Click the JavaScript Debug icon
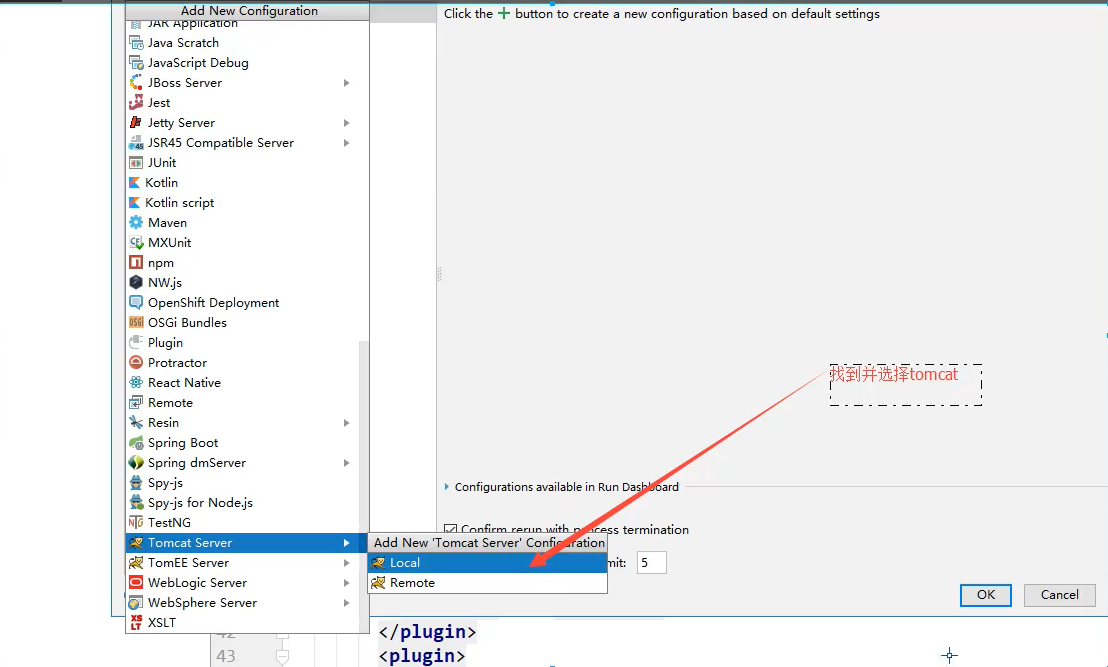The image size is (1108, 667). point(136,63)
